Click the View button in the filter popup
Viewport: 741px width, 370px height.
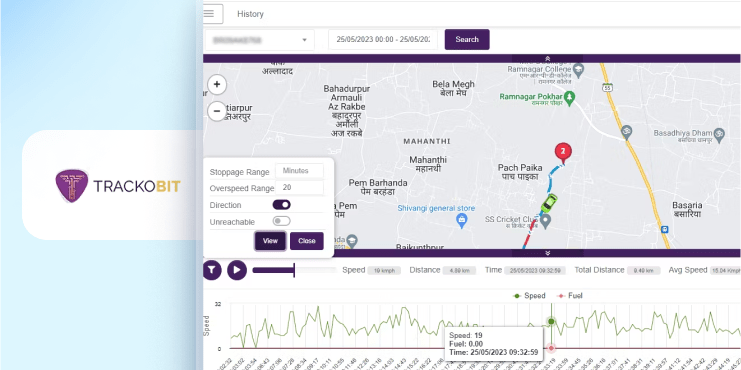[270, 241]
